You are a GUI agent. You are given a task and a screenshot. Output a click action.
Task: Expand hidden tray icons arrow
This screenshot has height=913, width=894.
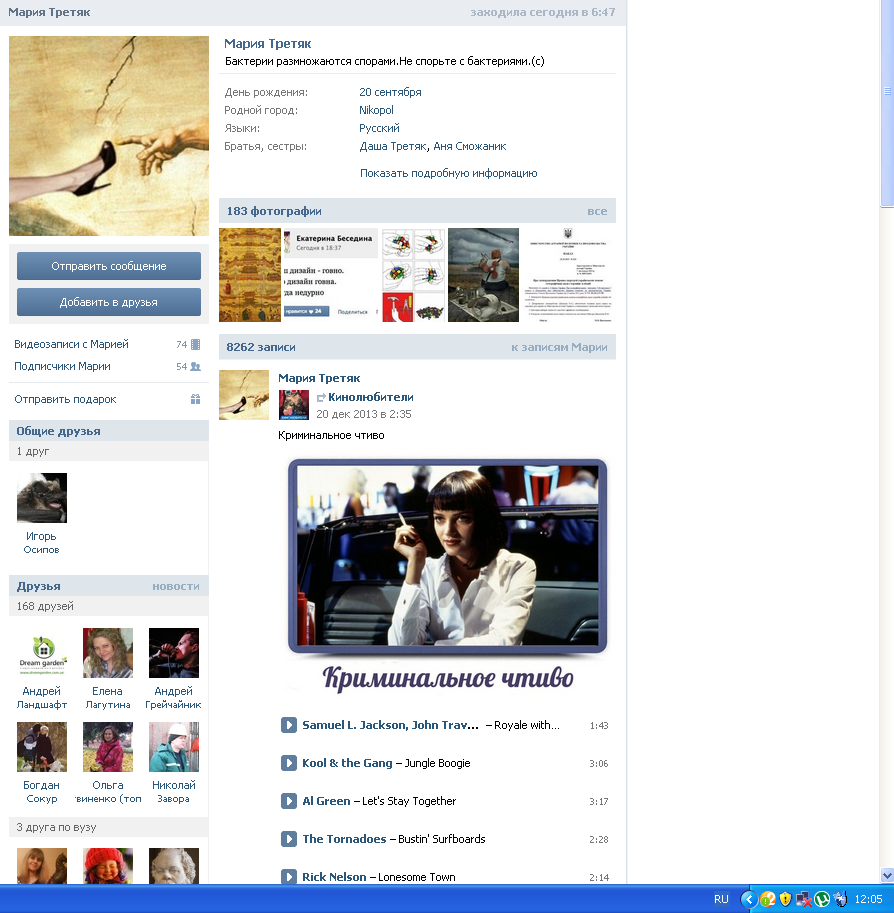click(x=748, y=899)
